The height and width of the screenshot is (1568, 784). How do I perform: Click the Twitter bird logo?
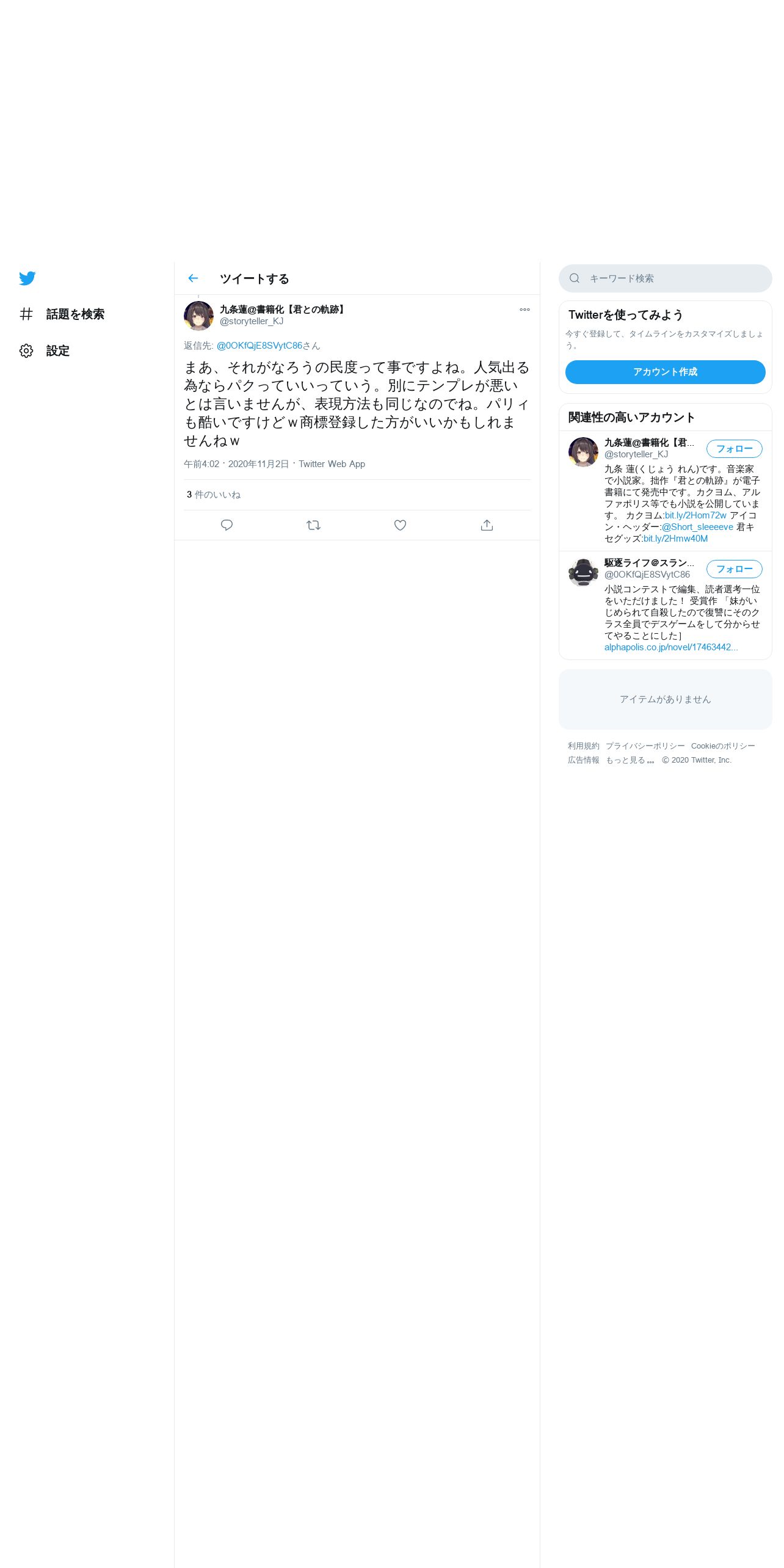coord(27,278)
